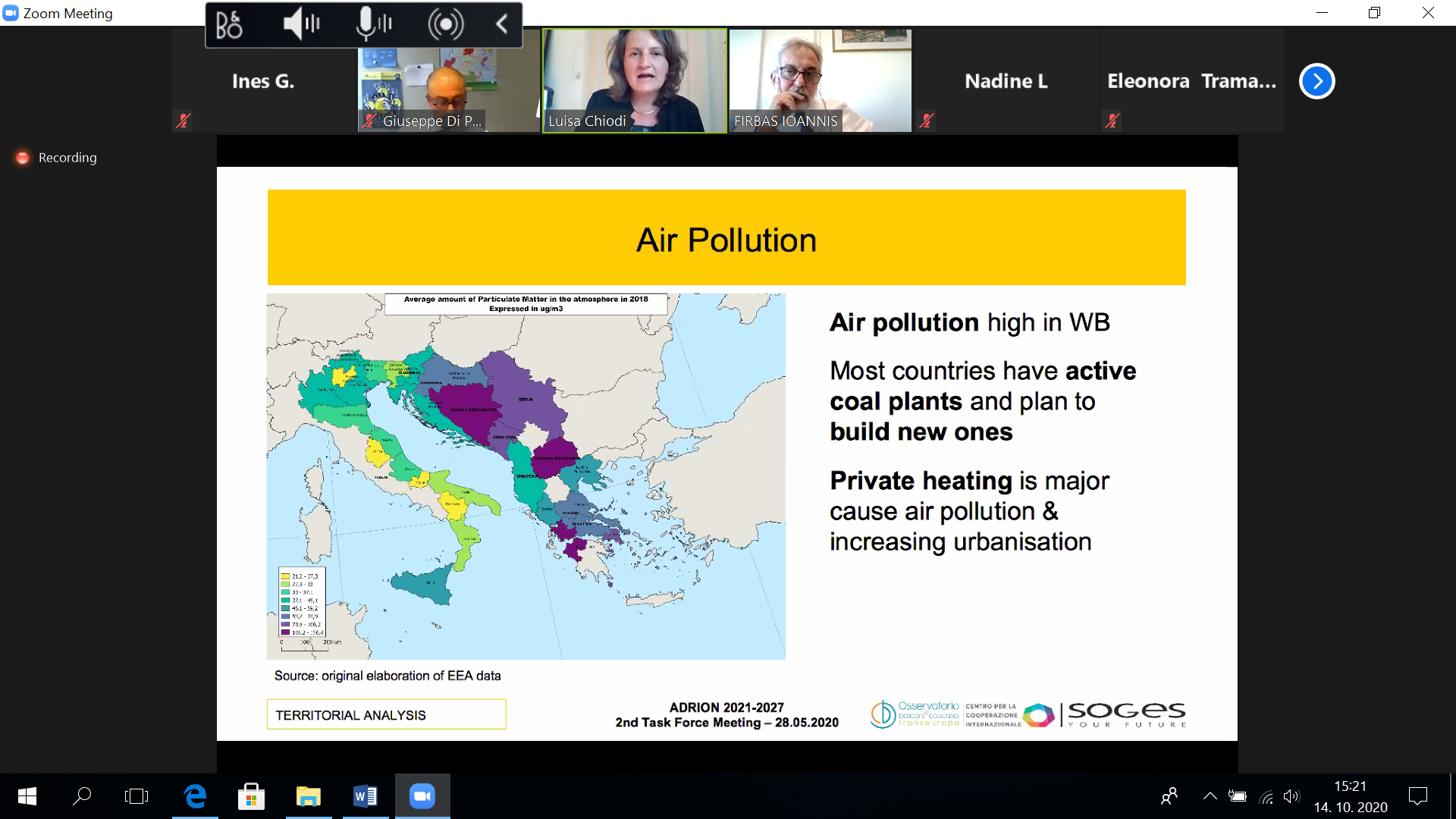This screenshot has height=819, width=1456.
Task: Click the B&O audio icon in floating toolbar
Action: pos(229,25)
